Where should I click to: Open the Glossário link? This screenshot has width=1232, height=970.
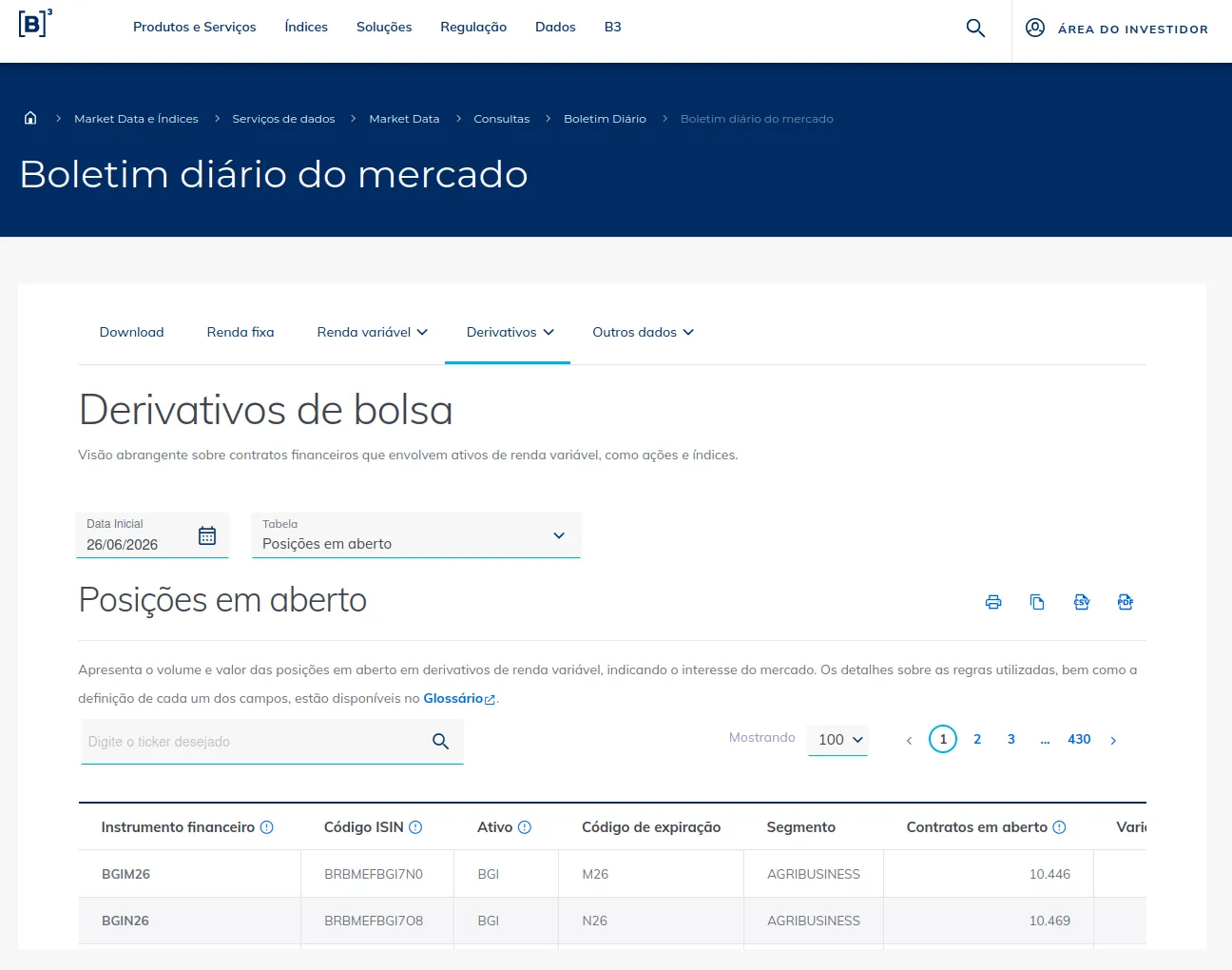pos(459,698)
